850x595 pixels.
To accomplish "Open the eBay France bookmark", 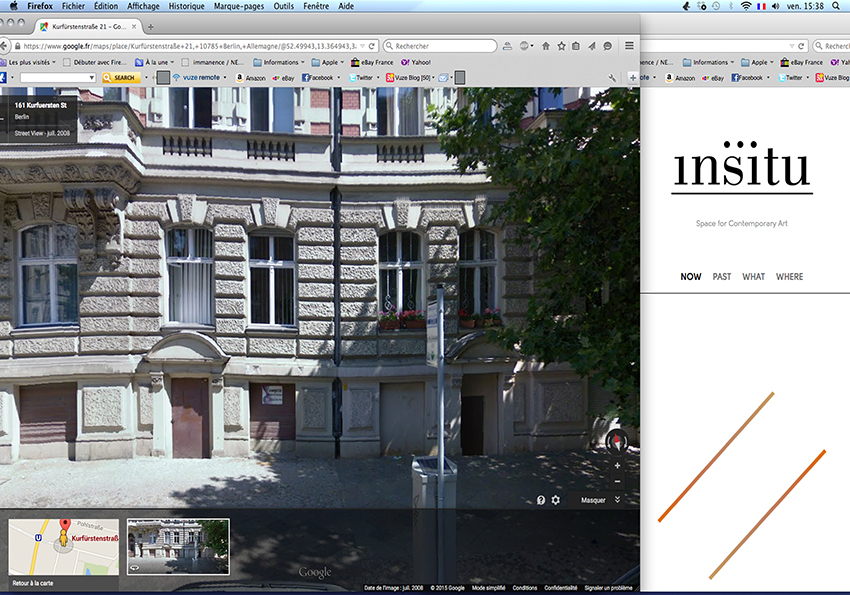I will point(372,62).
